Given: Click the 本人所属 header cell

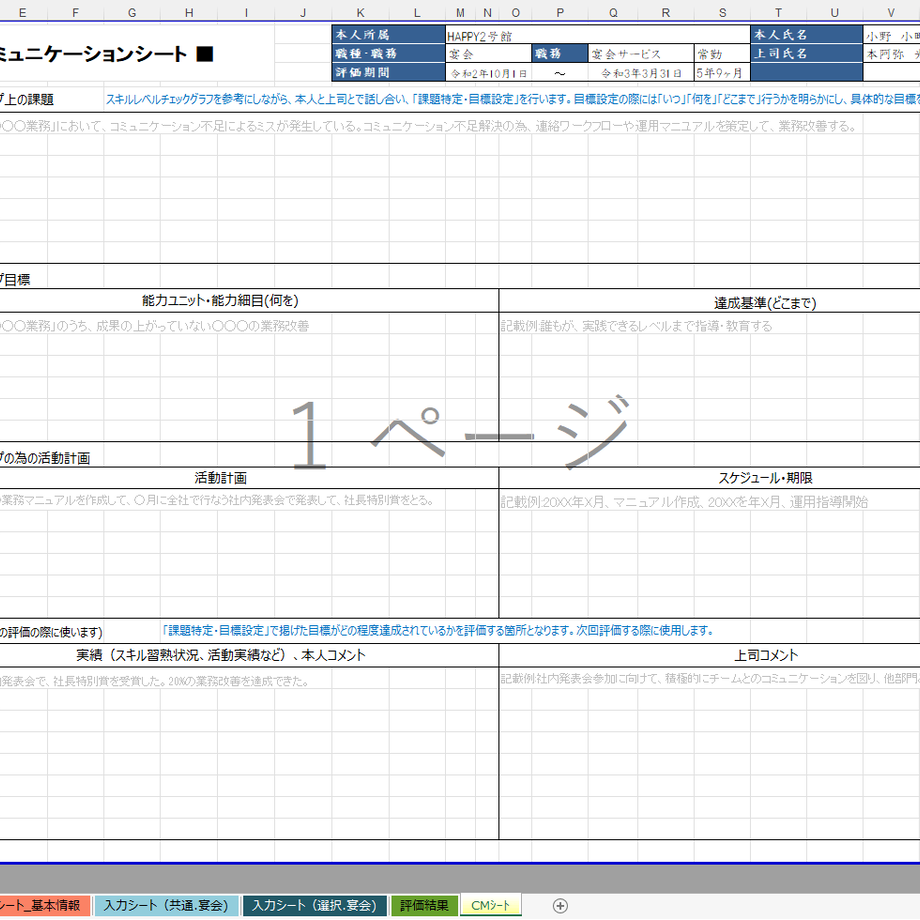Looking at the screenshot, I should pyautogui.click(x=388, y=35).
